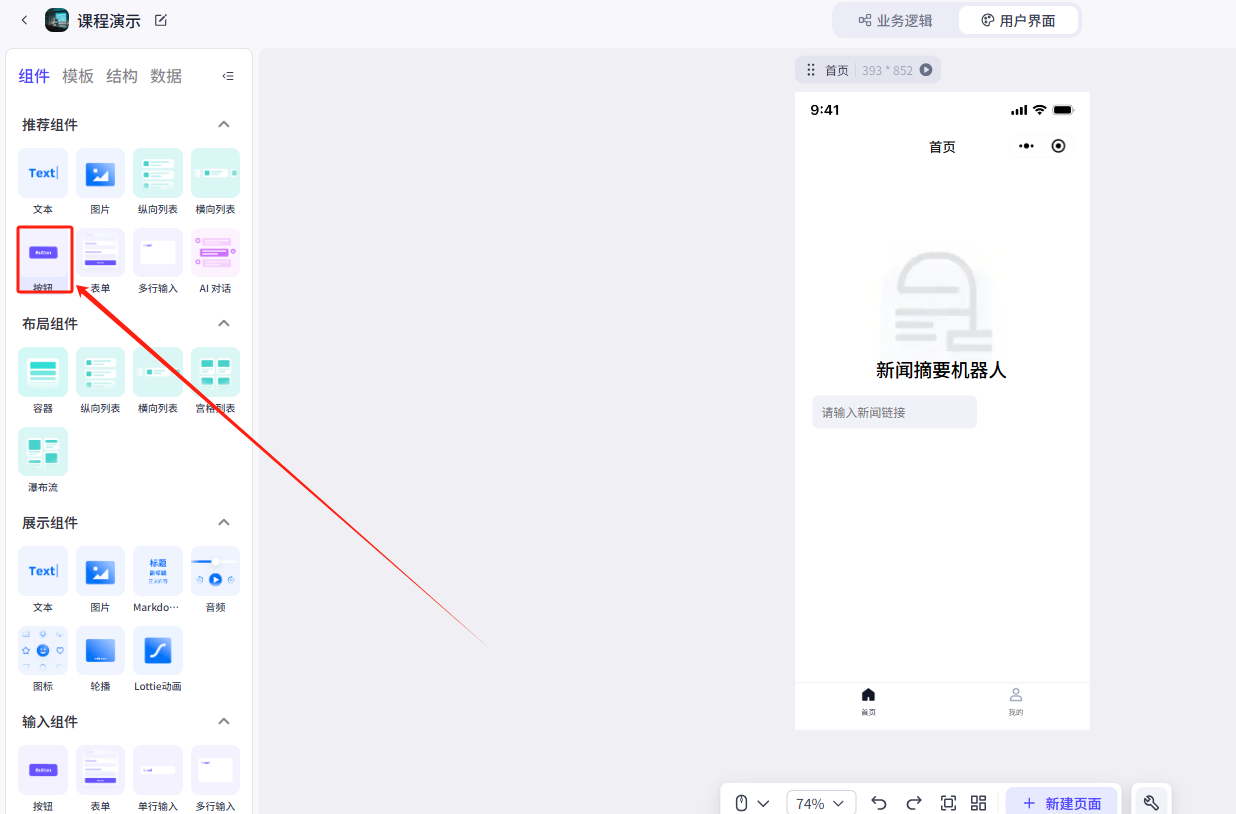Image resolution: width=1236 pixels, height=814 pixels.
Task: Click the 请输入新闻链接 input field
Action: pos(894,412)
